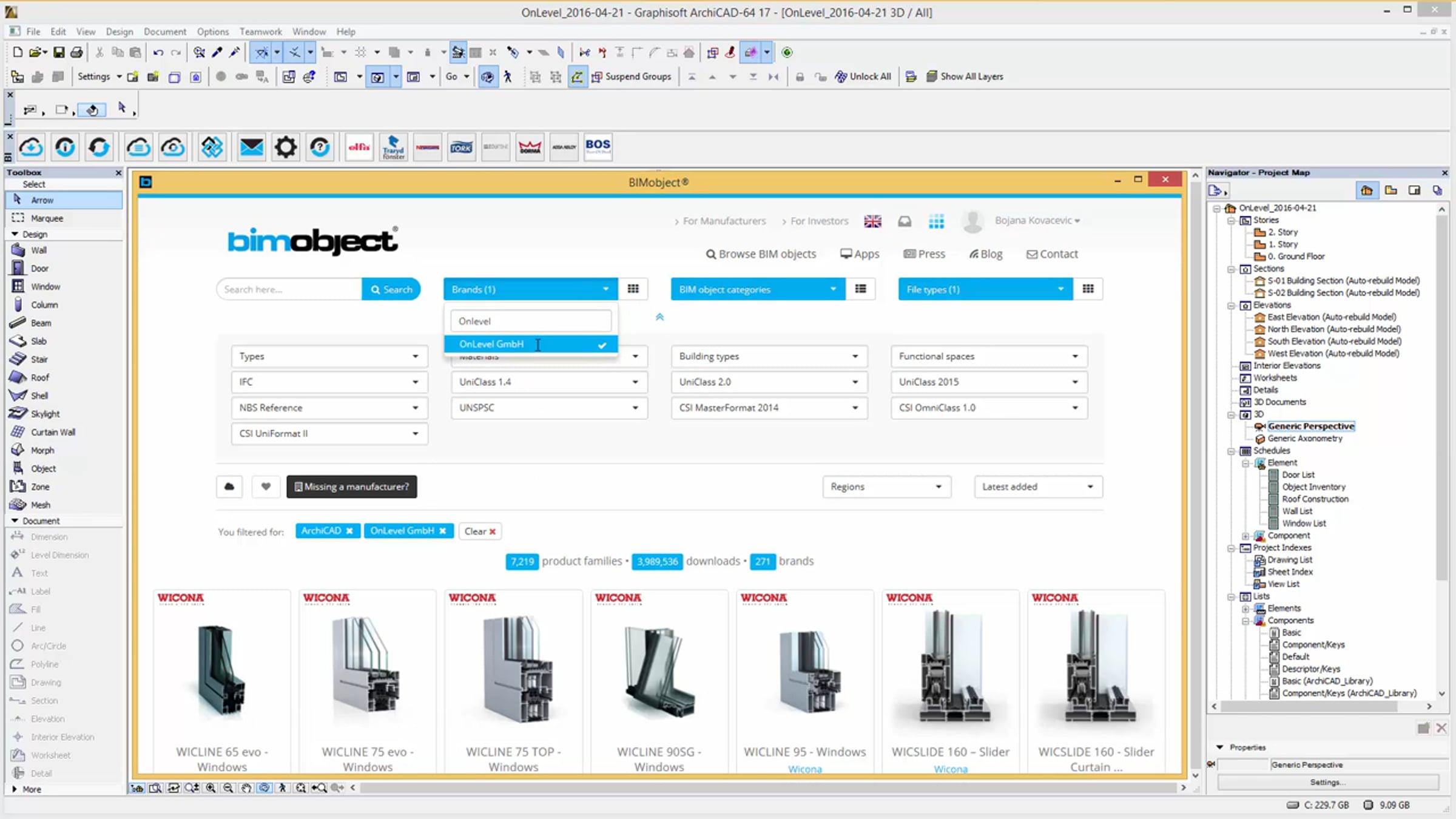Open the Teamwork menu
Image resolution: width=1456 pixels, height=819 pixels.
(x=261, y=32)
